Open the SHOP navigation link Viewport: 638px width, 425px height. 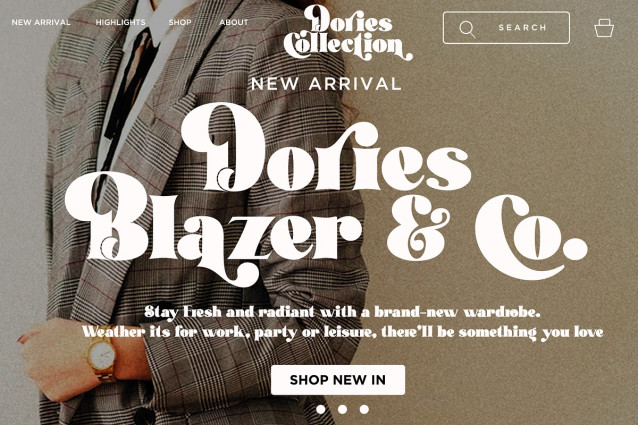click(x=180, y=22)
